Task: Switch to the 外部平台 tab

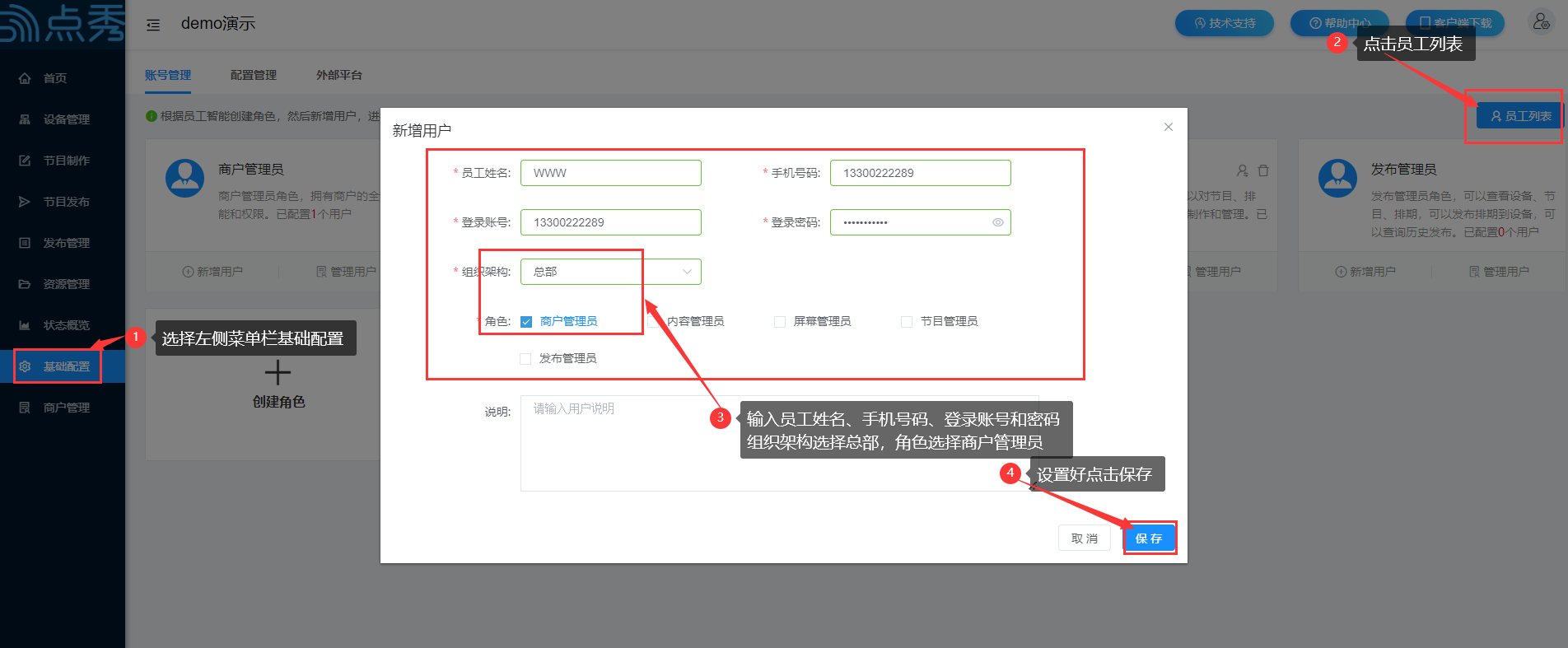Action: click(339, 75)
